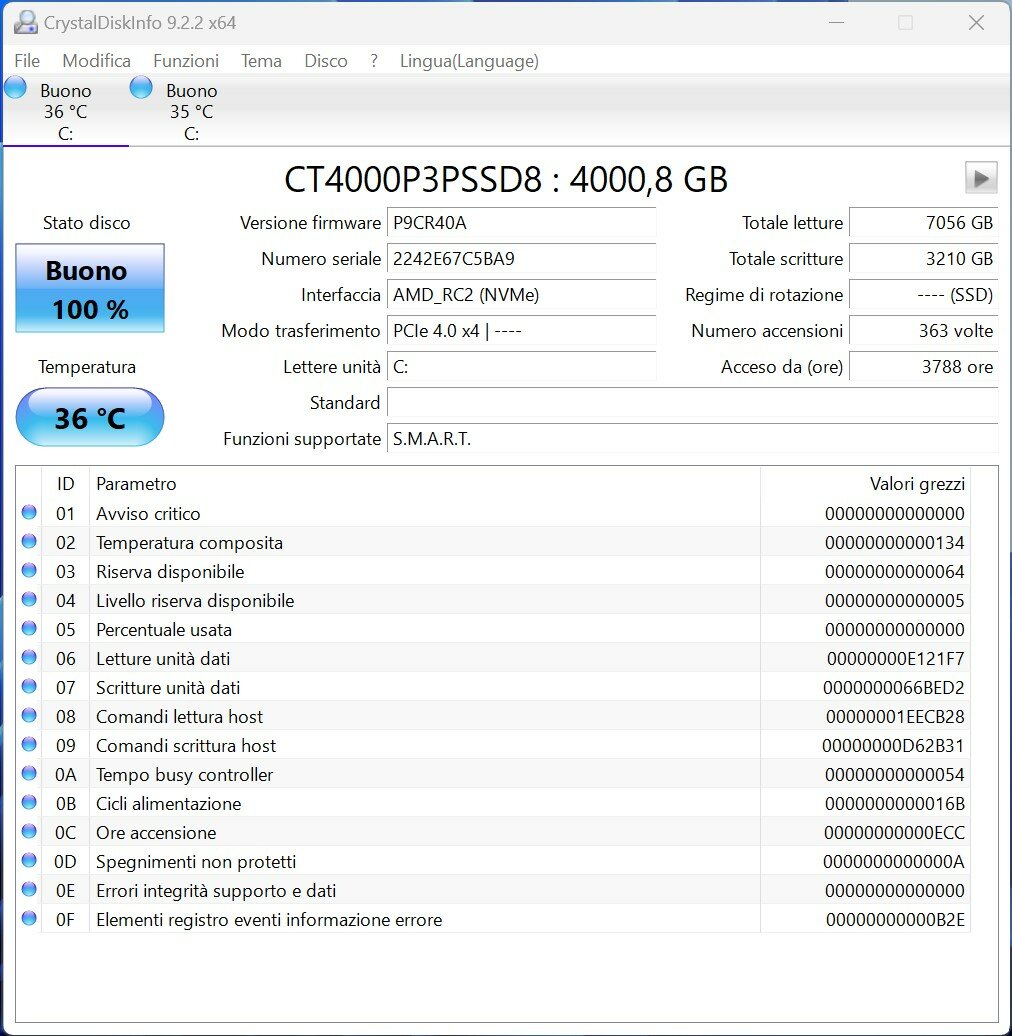1012x1036 pixels.
Task: Open the Modifica menu
Action: [x=96, y=61]
